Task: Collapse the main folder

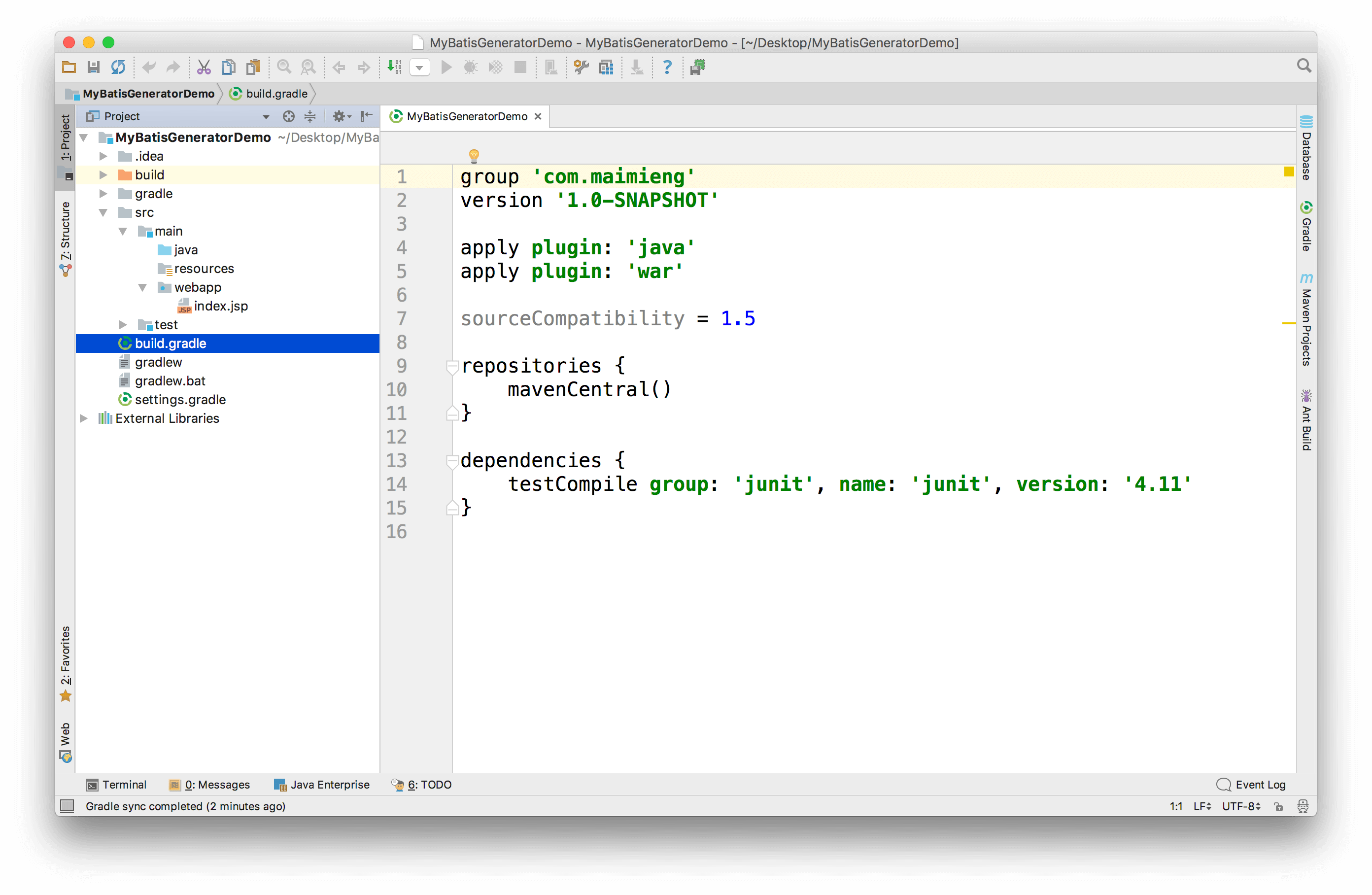Action: point(123,231)
